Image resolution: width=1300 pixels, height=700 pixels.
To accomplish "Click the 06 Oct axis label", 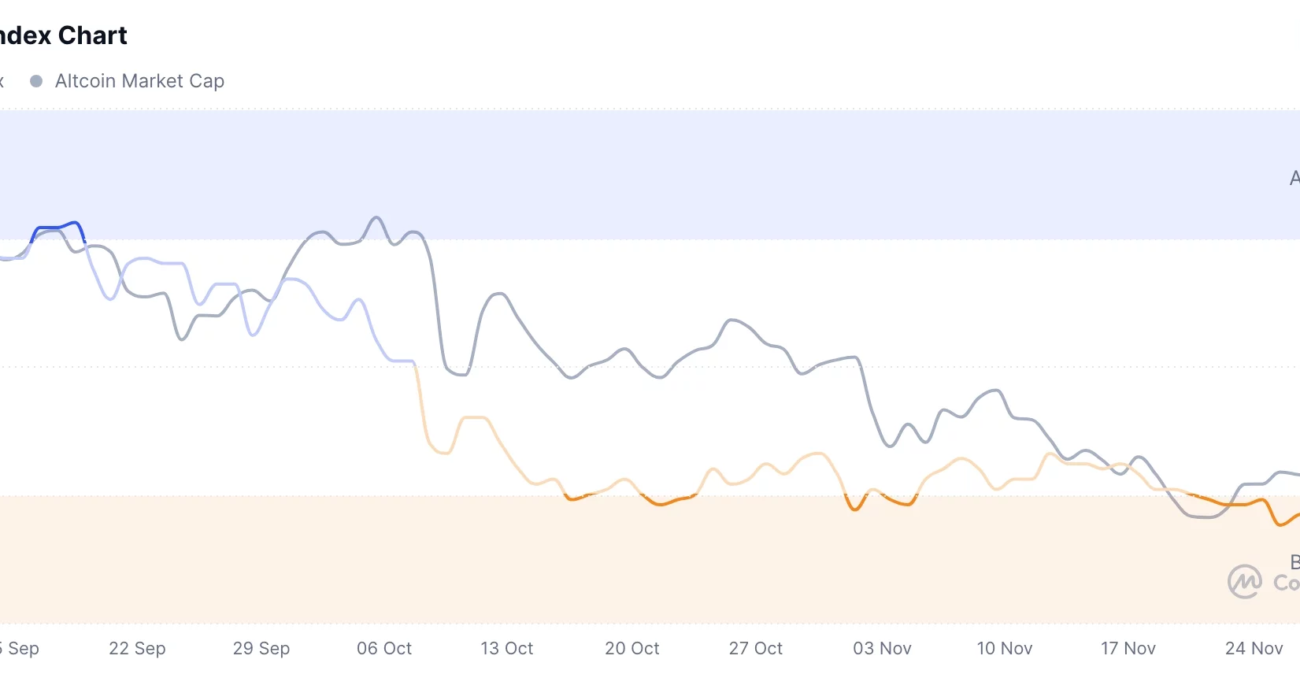I will pyautogui.click(x=384, y=648).
